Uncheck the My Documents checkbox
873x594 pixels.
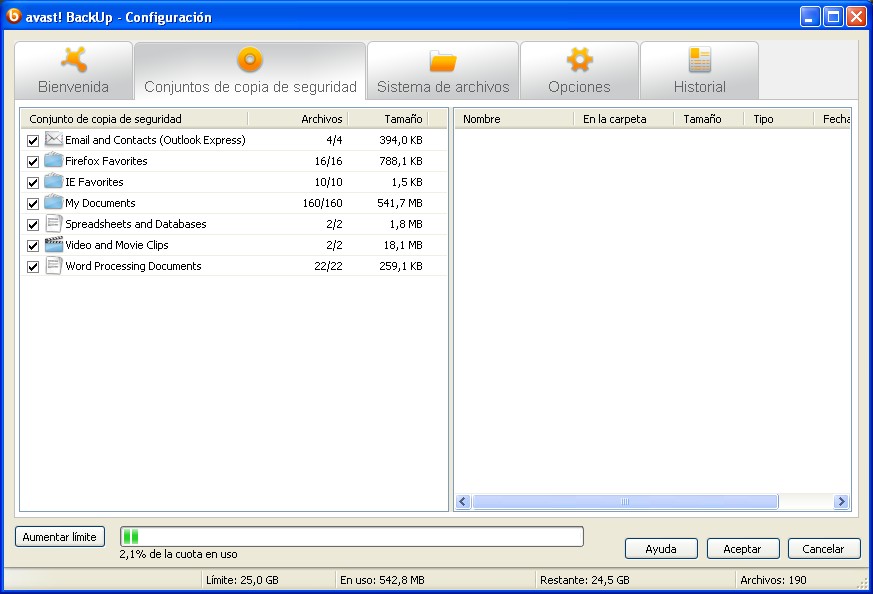[x=33, y=204]
